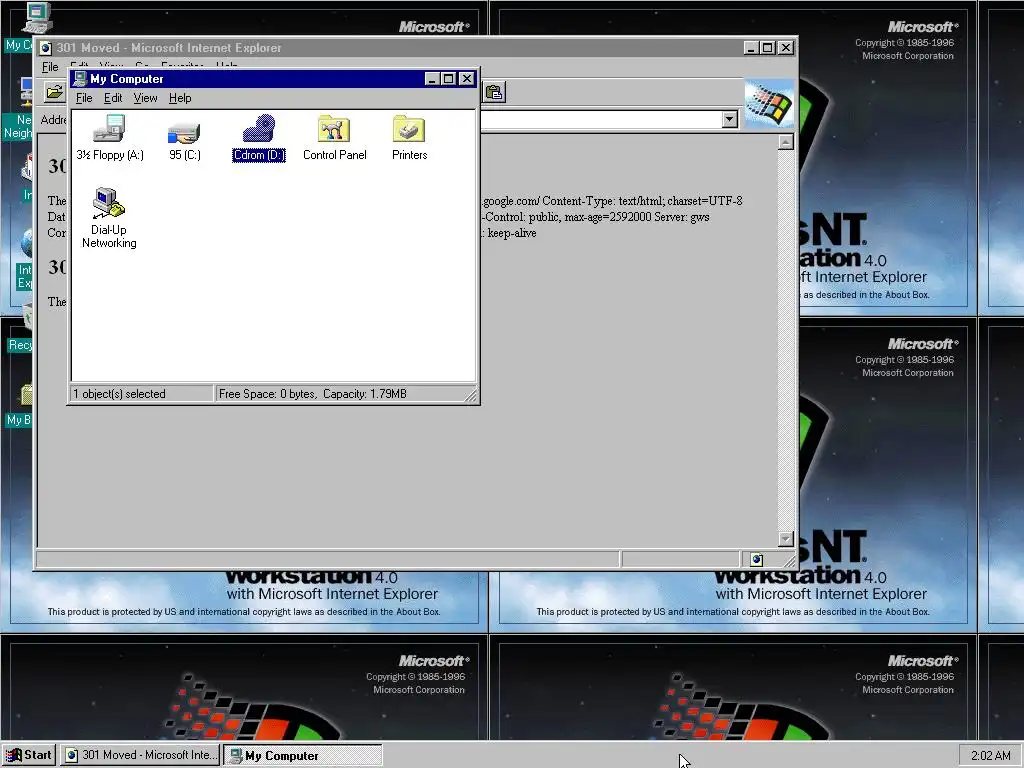Click the Start button on the taskbar

pyautogui.click(x=29, y=755)
